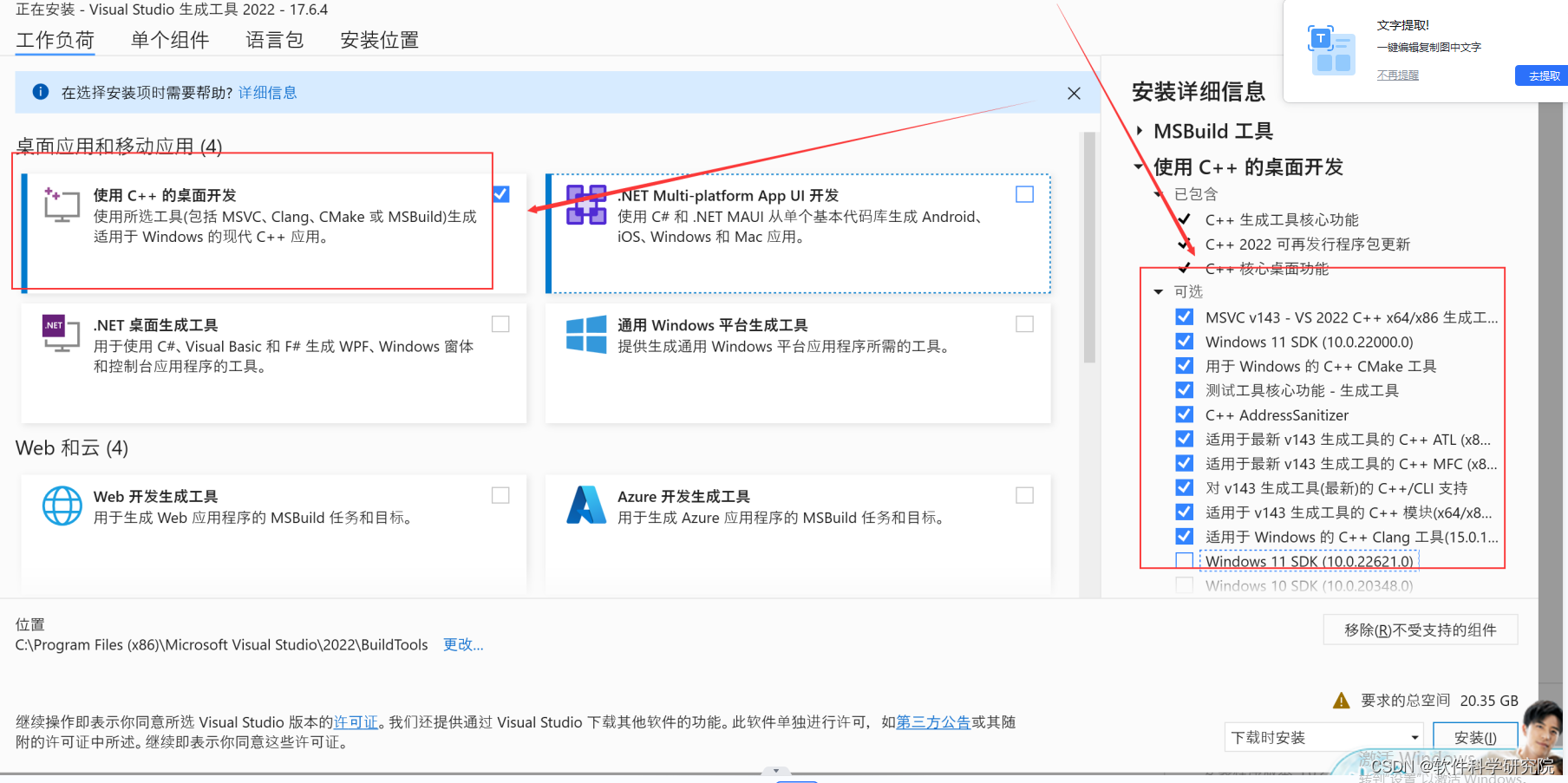Uncheck Windows 11 SDK (10.0.22000.0) option

tap(1184, 342)
